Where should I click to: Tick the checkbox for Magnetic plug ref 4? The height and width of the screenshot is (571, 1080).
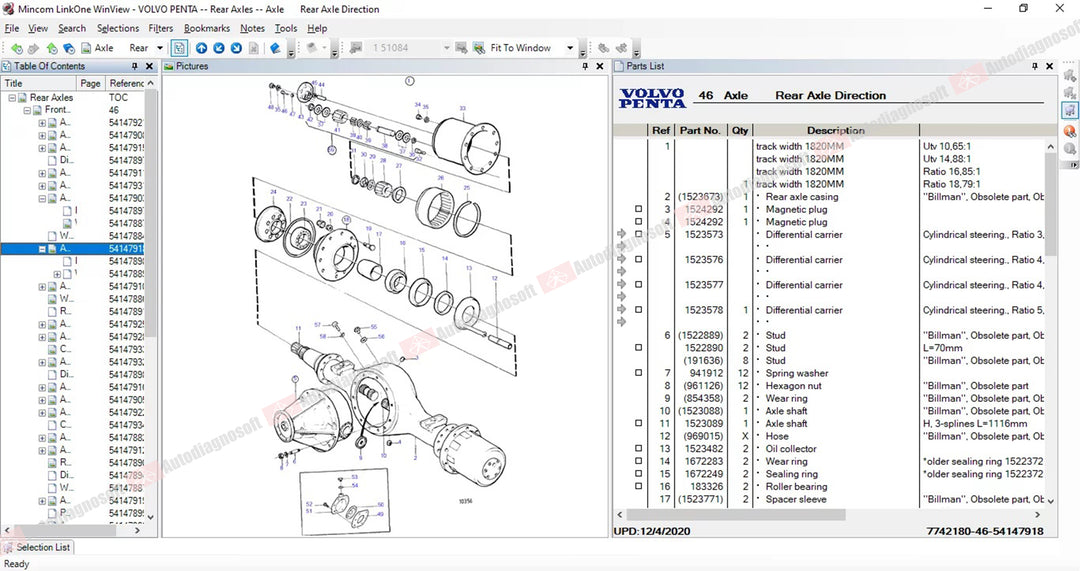[638, 221]
